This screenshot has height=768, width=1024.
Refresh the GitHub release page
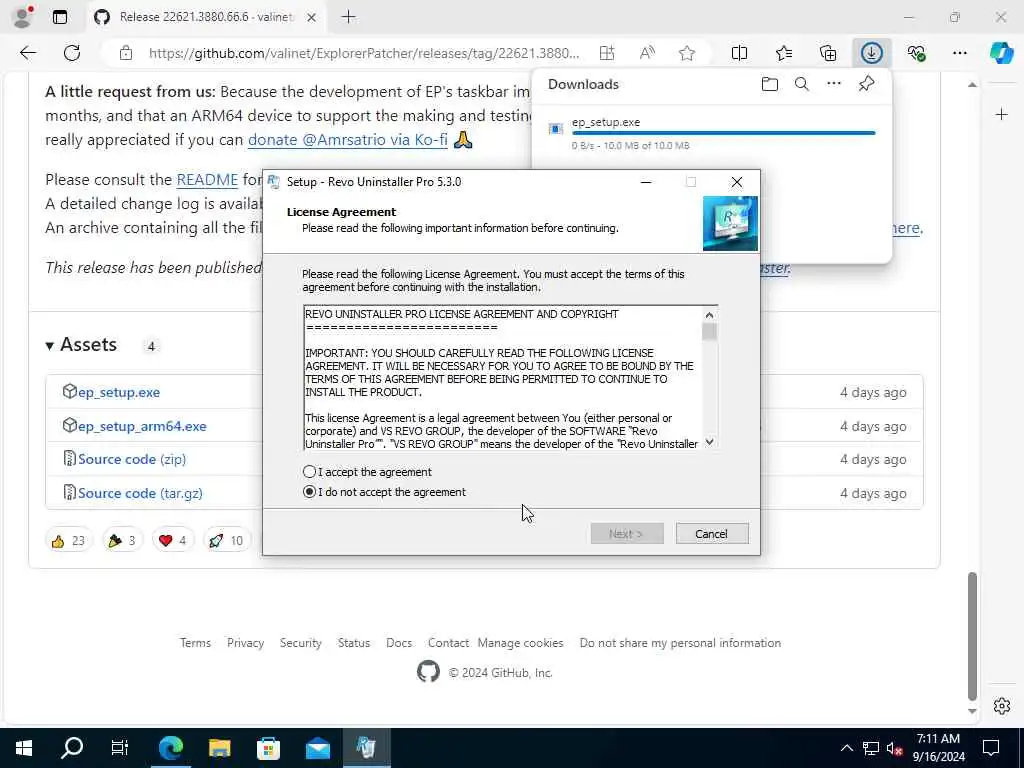point(72,53)
